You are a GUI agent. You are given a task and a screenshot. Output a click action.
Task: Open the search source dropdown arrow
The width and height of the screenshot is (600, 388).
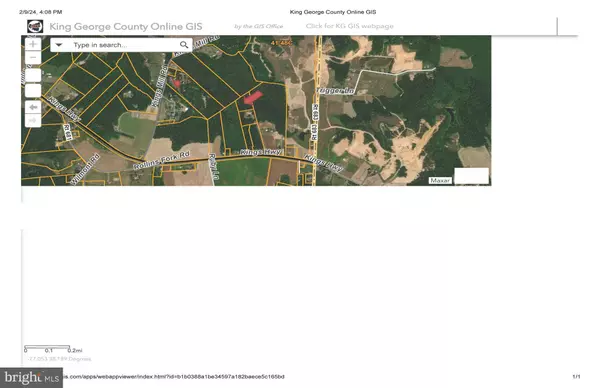pos(59,45)
